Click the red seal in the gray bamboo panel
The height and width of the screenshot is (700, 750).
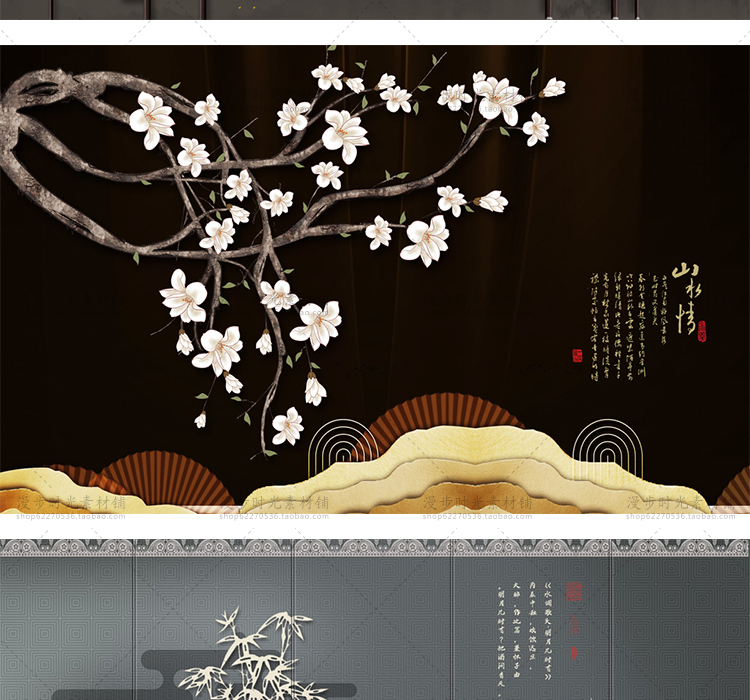pos(574,592)
